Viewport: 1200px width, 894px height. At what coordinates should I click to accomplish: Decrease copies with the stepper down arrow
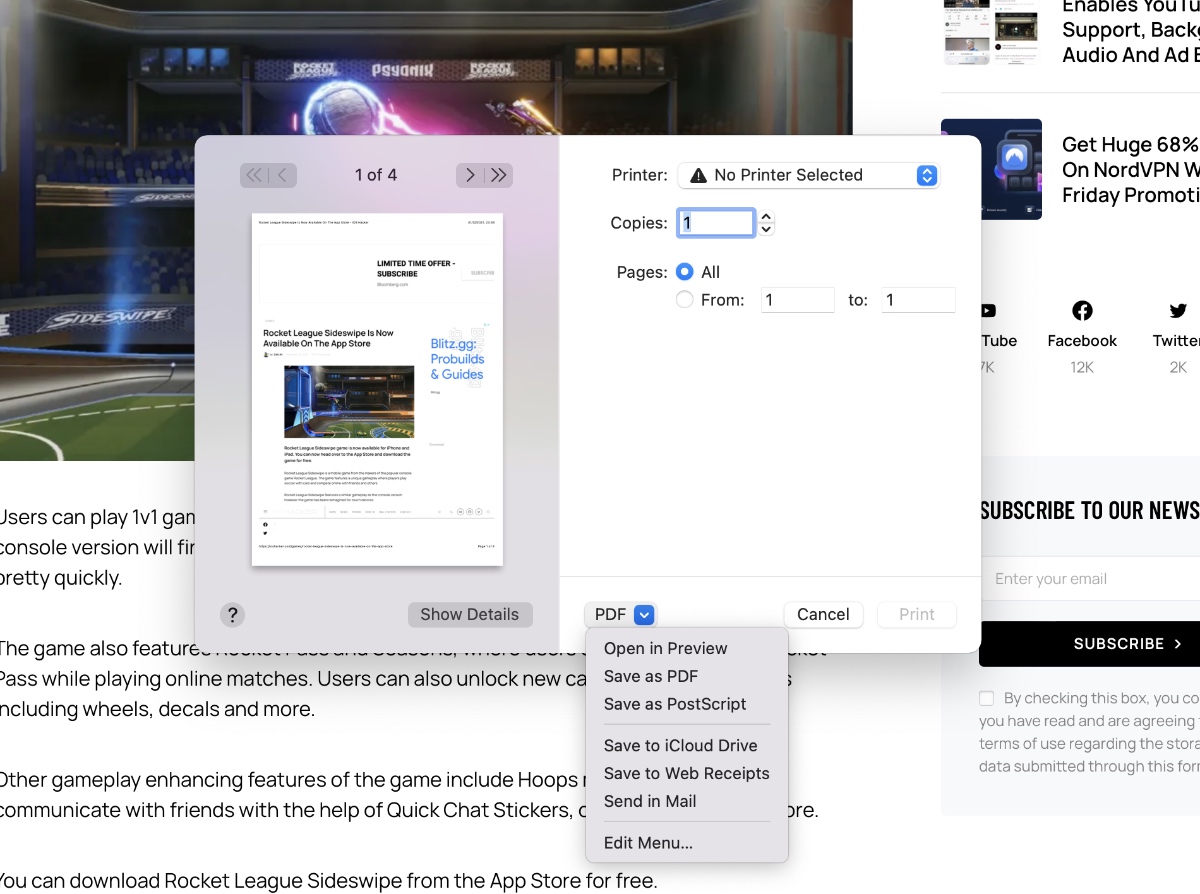click(x=766, y=229)
